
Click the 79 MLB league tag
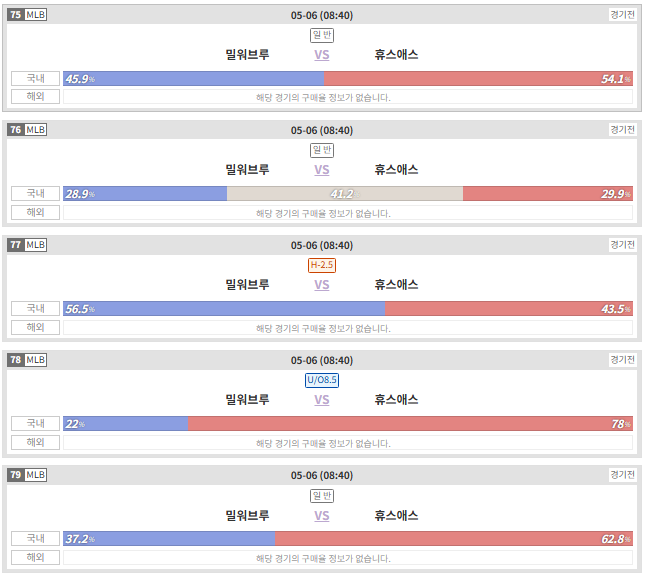[x=27, y=475]
